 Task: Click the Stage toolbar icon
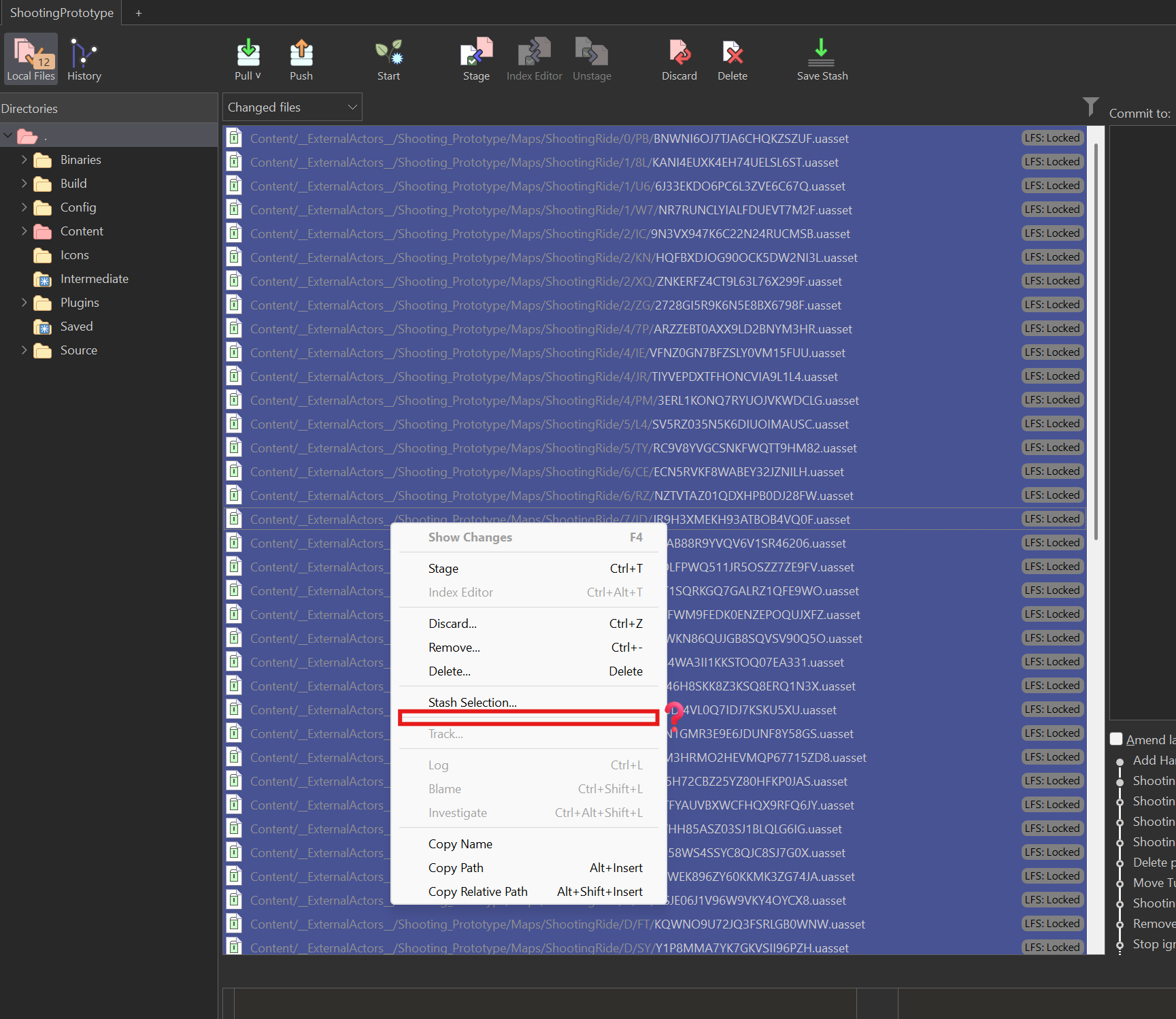tap(476, 53)
